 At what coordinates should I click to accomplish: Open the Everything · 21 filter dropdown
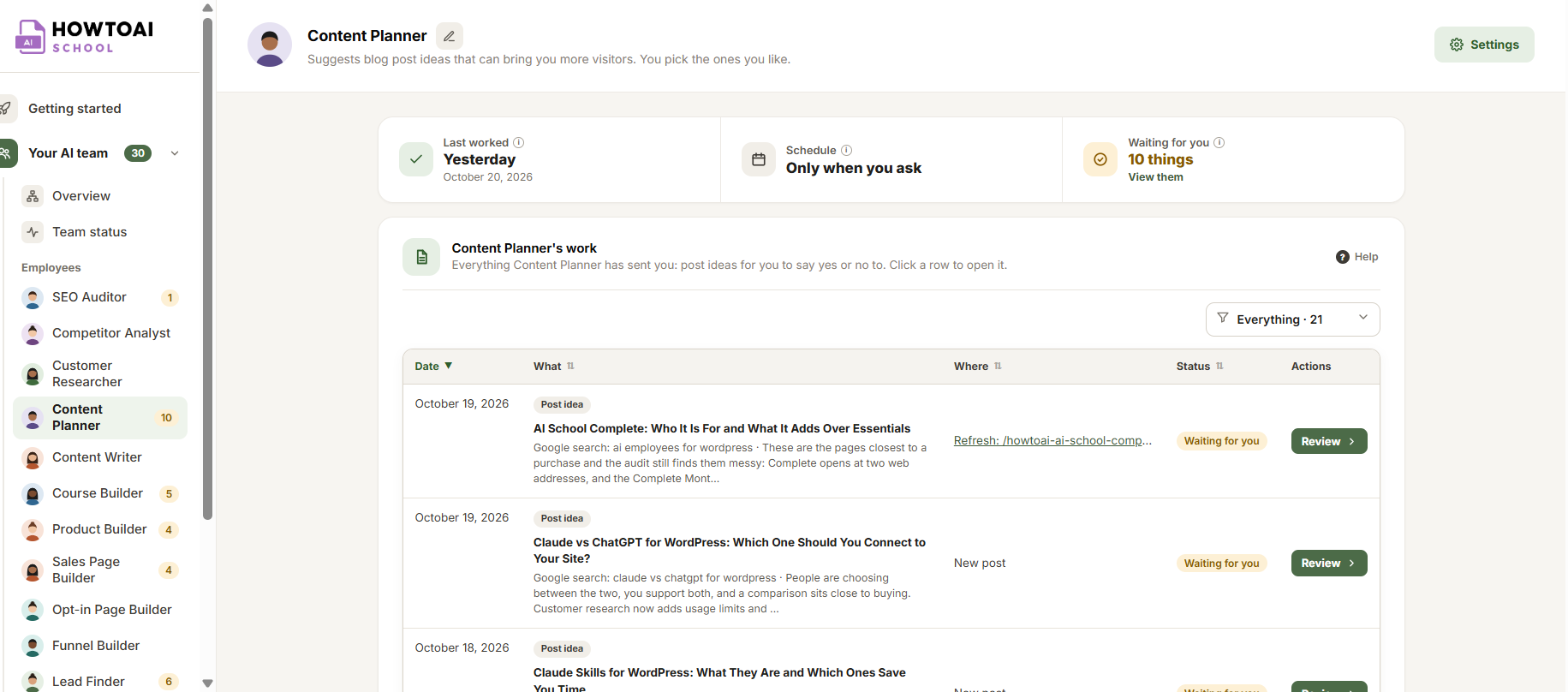1293,319
